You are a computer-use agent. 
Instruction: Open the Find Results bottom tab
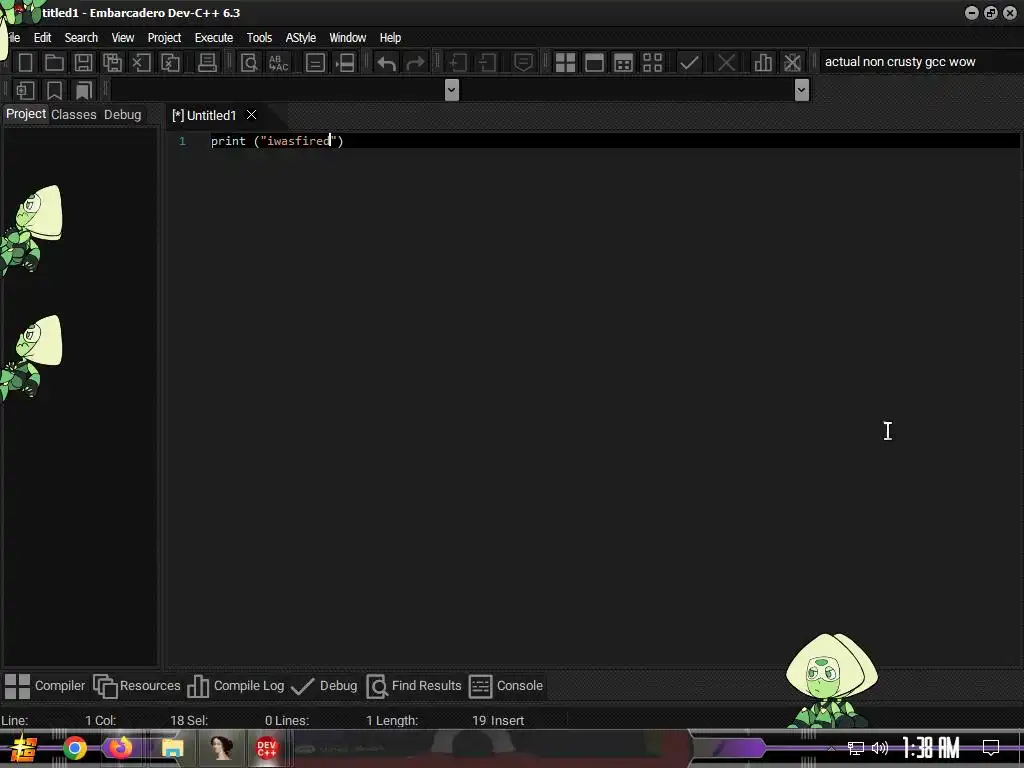click(413, 686)
